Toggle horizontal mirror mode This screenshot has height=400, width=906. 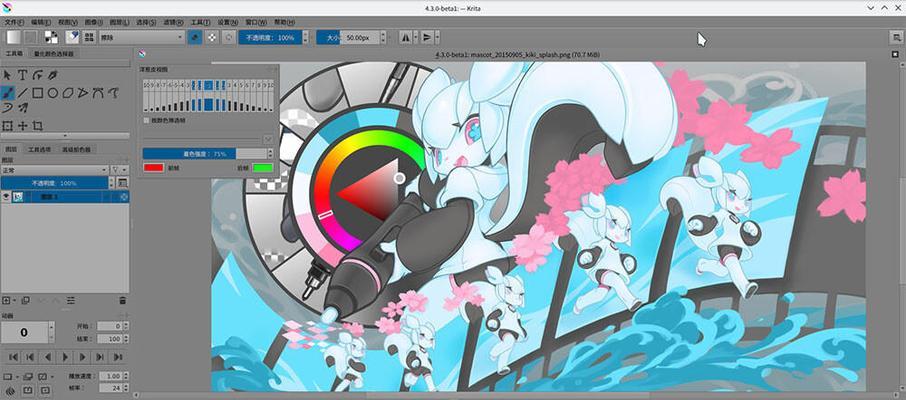pos(405,37)
